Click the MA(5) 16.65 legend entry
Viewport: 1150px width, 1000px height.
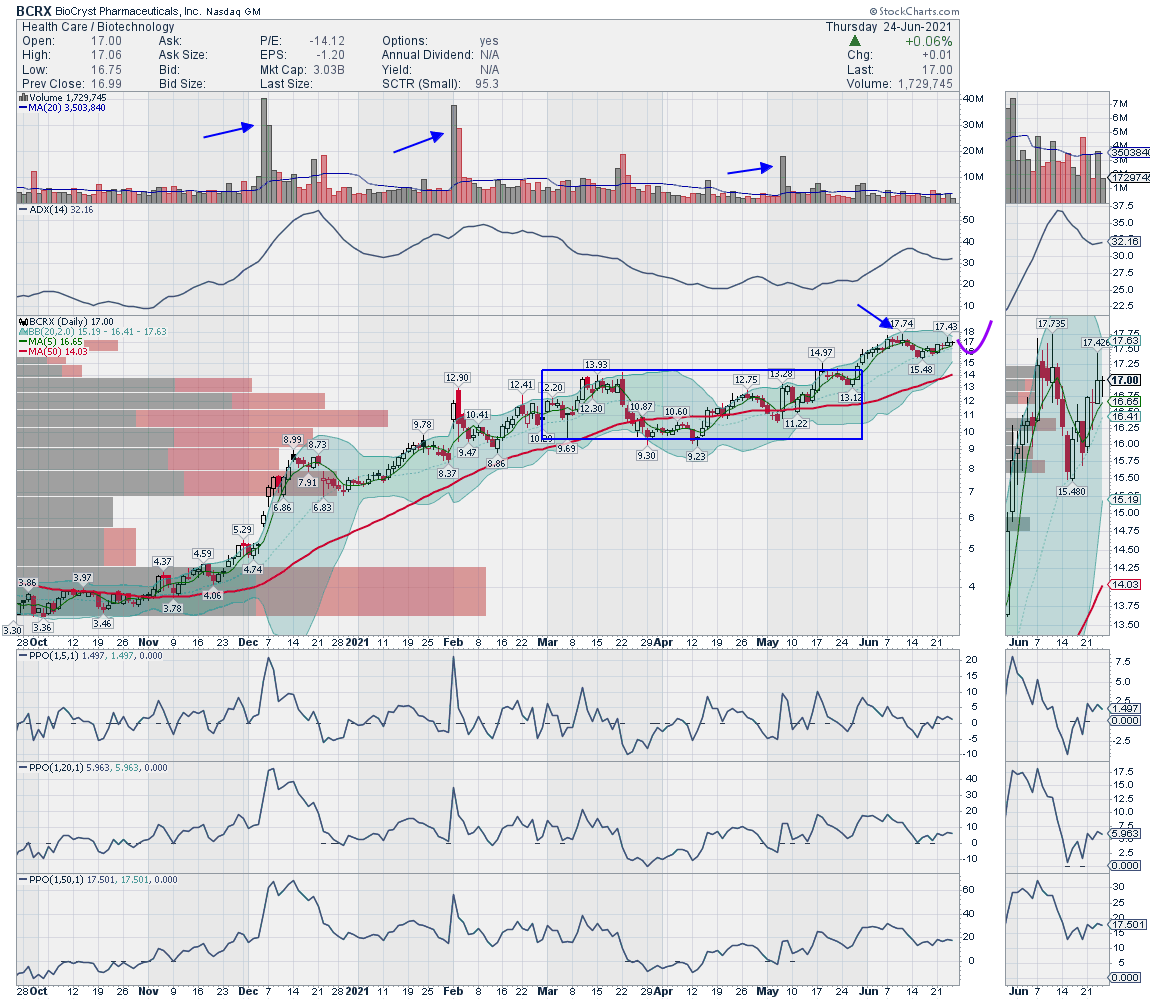pyautogui.click(x=53, y=341)
